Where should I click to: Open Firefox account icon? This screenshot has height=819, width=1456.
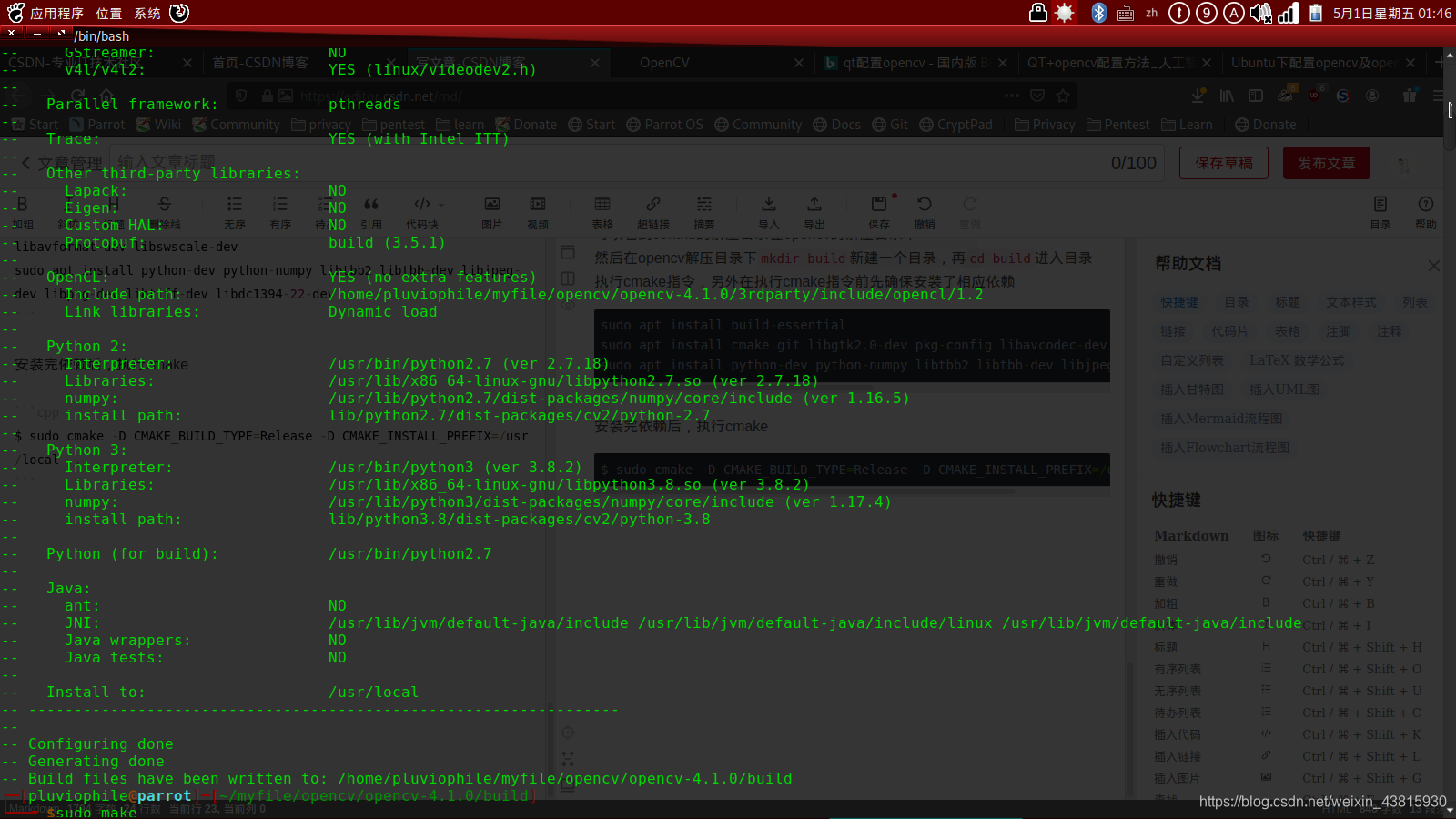click(x=1372, y=96)
